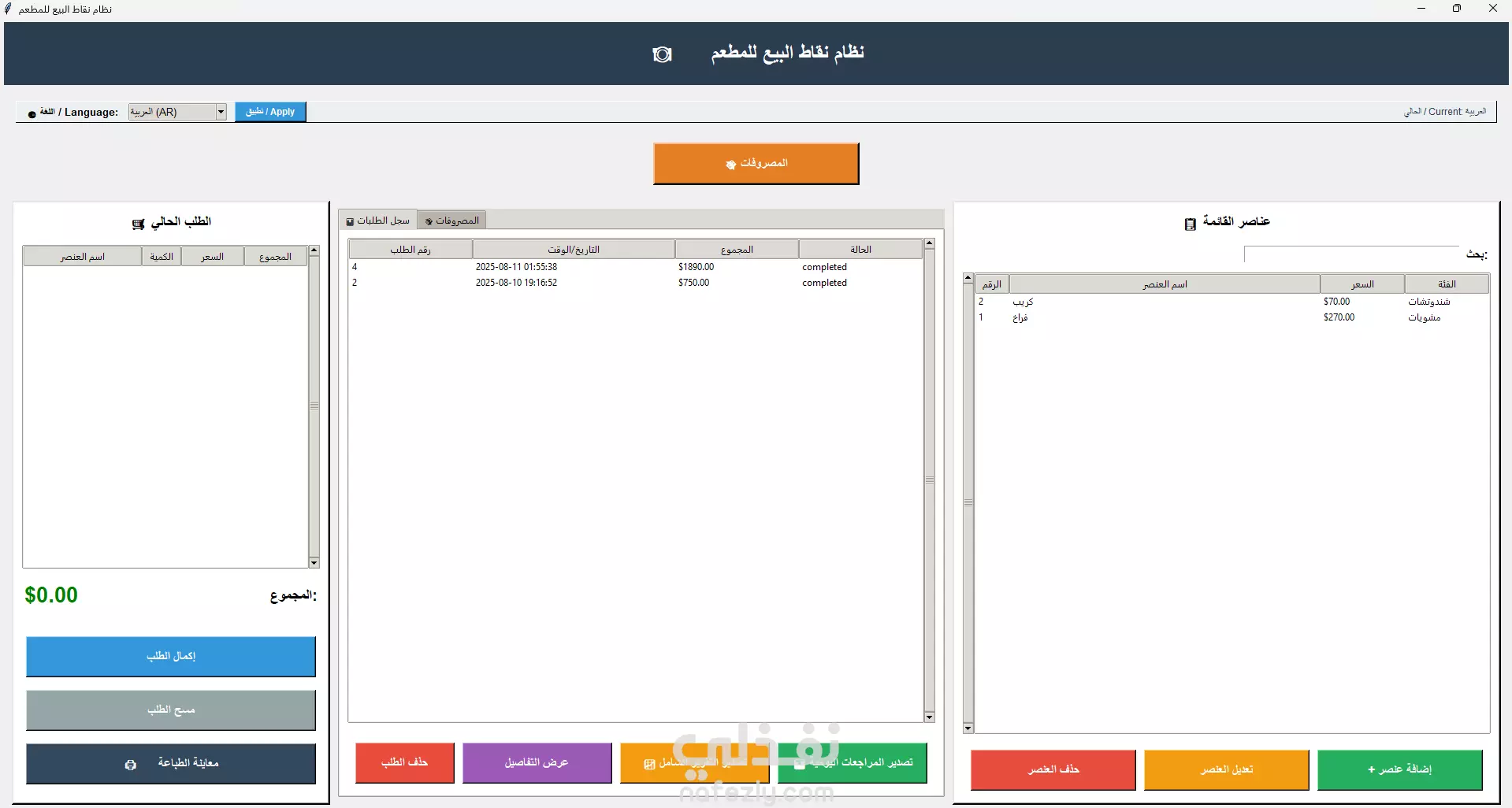Click down arrow of orders log scrollbar
Viewport: 1512px width, 808px height.
[930, 717]
